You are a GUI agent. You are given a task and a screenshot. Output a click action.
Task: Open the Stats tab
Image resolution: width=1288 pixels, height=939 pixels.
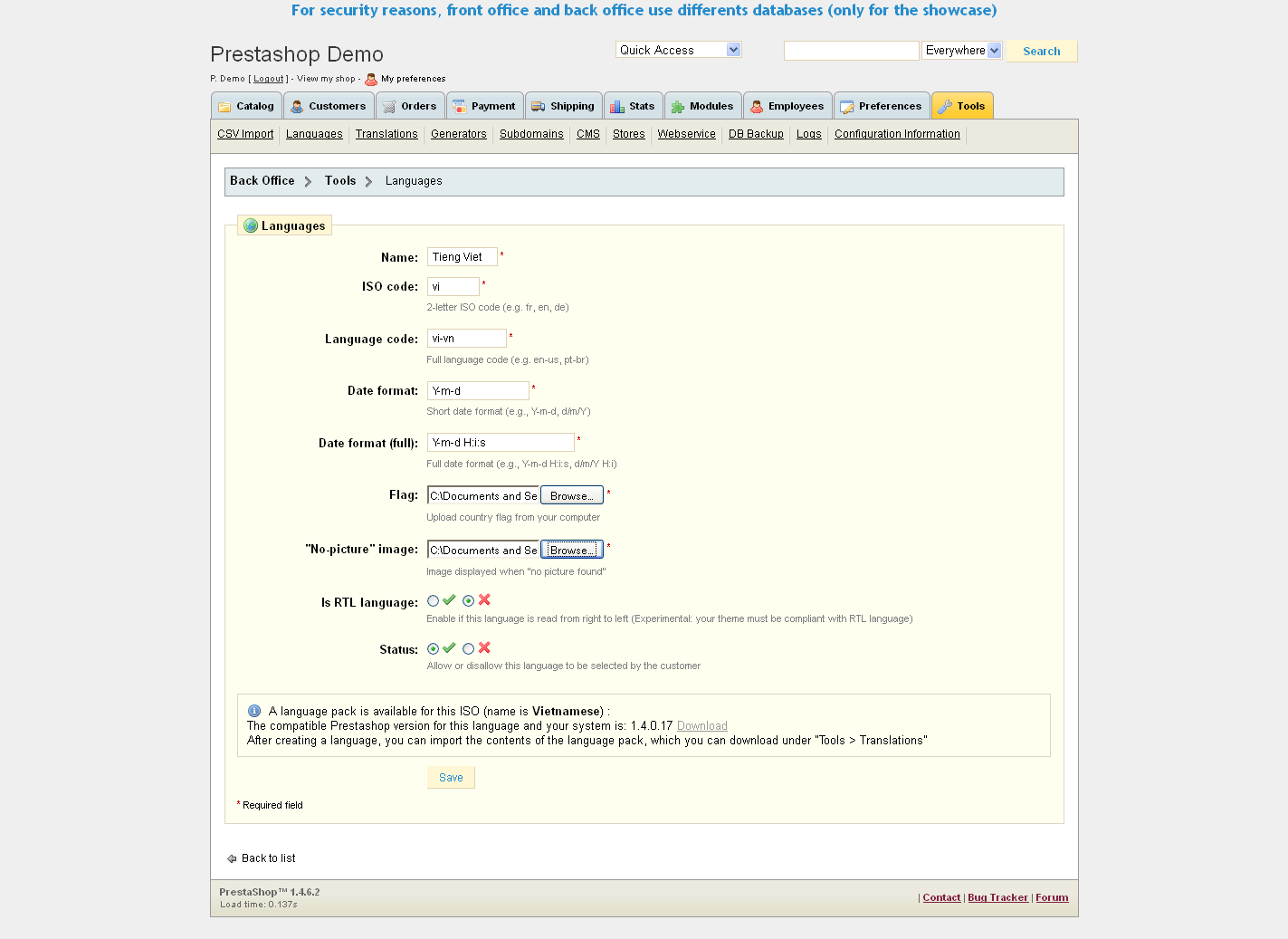point(633,106)
